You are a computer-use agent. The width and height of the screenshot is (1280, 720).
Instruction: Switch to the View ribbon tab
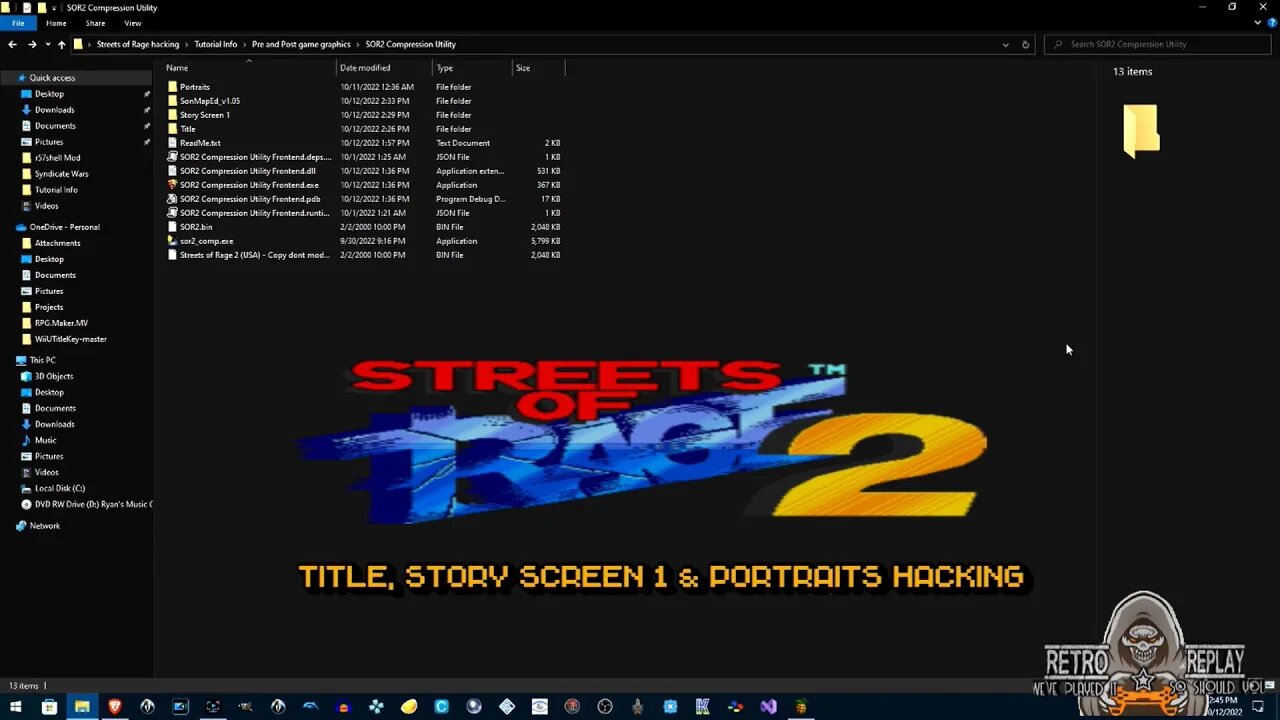click(x=133, y=23)
